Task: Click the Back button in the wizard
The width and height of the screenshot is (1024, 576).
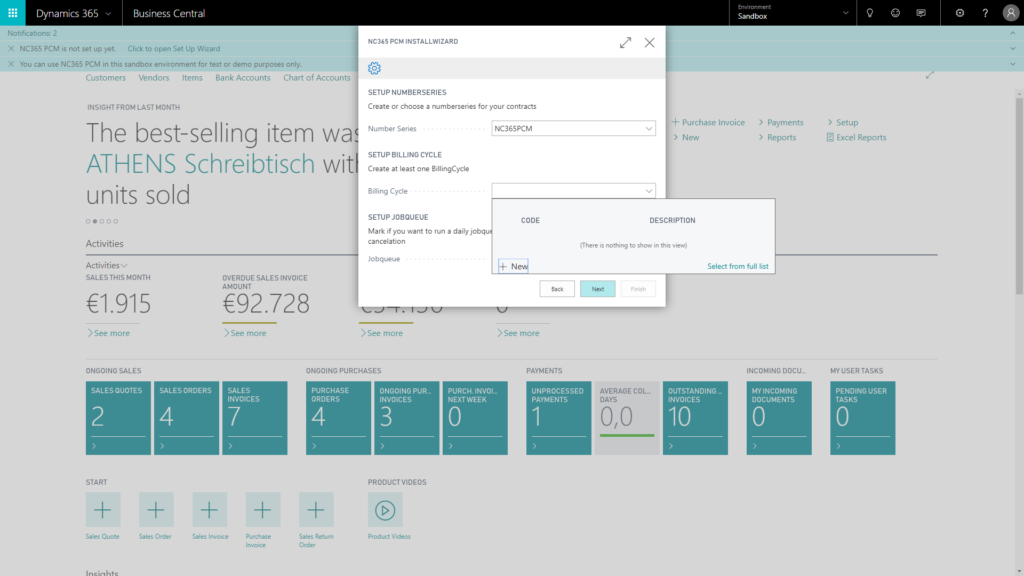Action: [556, 289]
